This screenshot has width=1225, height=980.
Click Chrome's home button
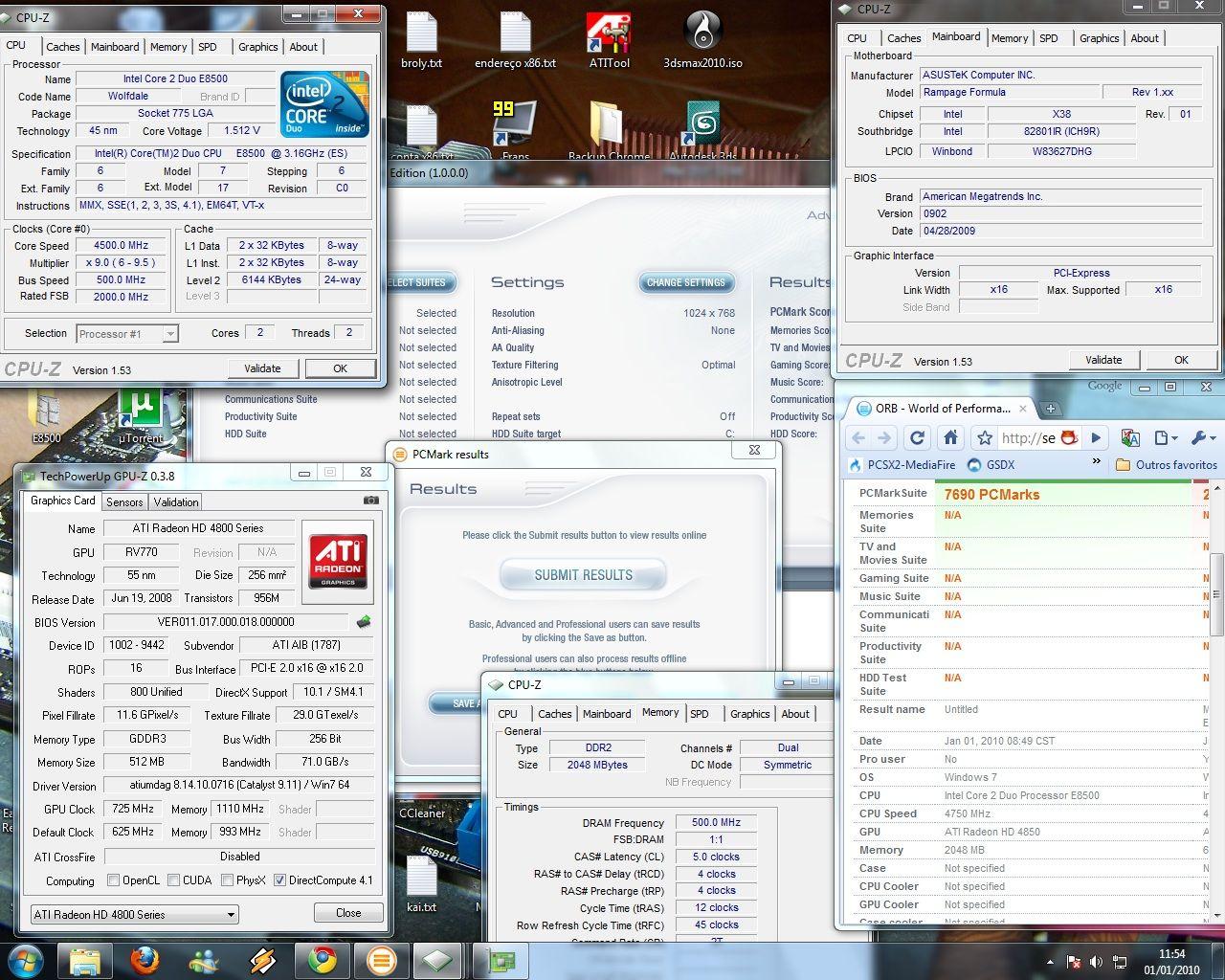[x=950, y=437]
